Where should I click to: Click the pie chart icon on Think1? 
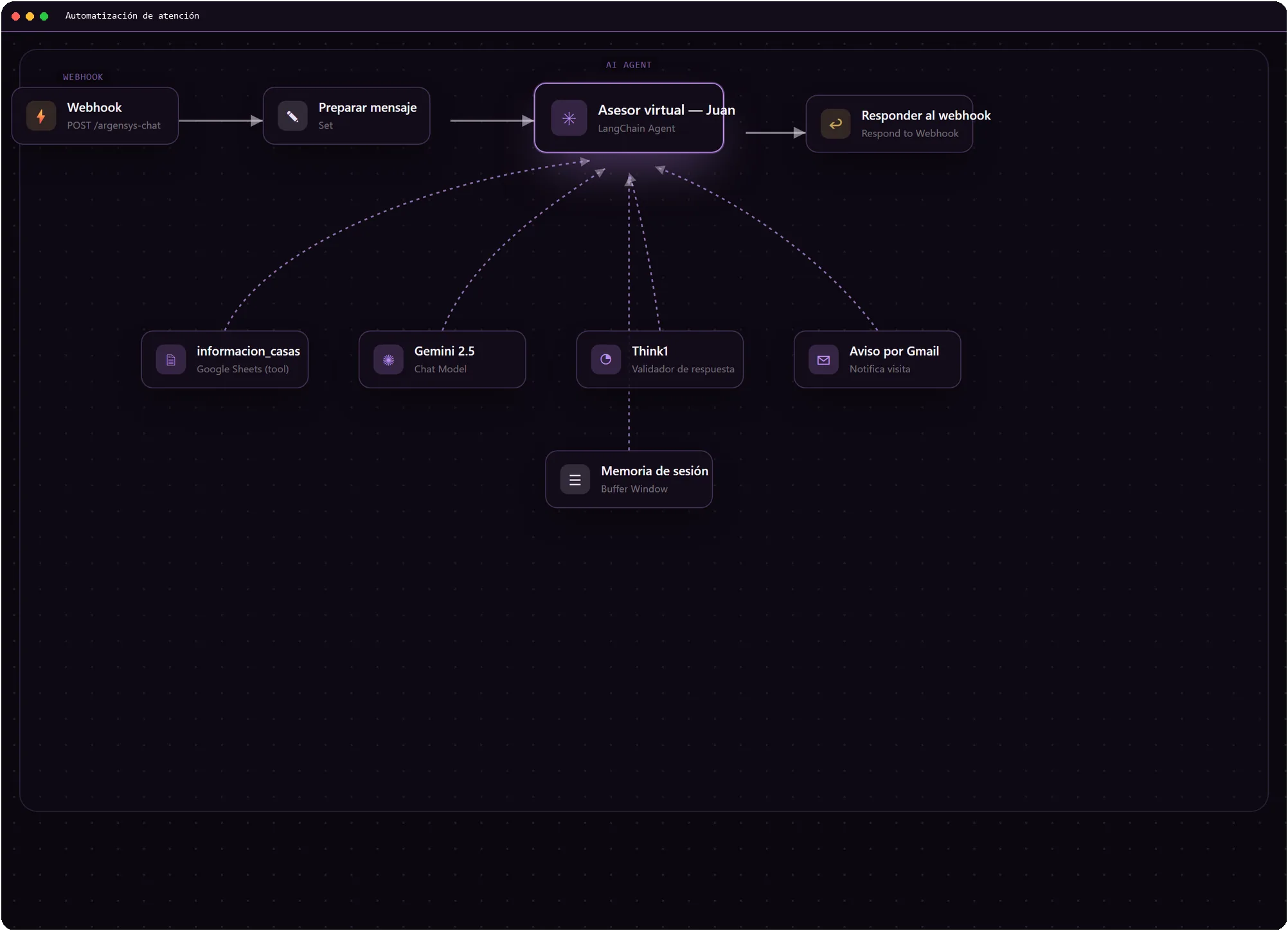click(606, 360)
